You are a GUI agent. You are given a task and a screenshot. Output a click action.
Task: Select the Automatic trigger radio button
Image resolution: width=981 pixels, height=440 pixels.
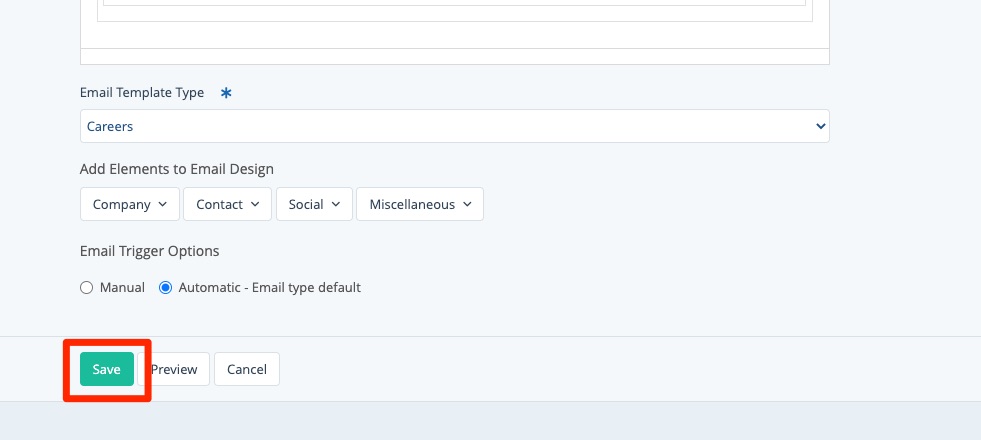(x=166, y=288)
